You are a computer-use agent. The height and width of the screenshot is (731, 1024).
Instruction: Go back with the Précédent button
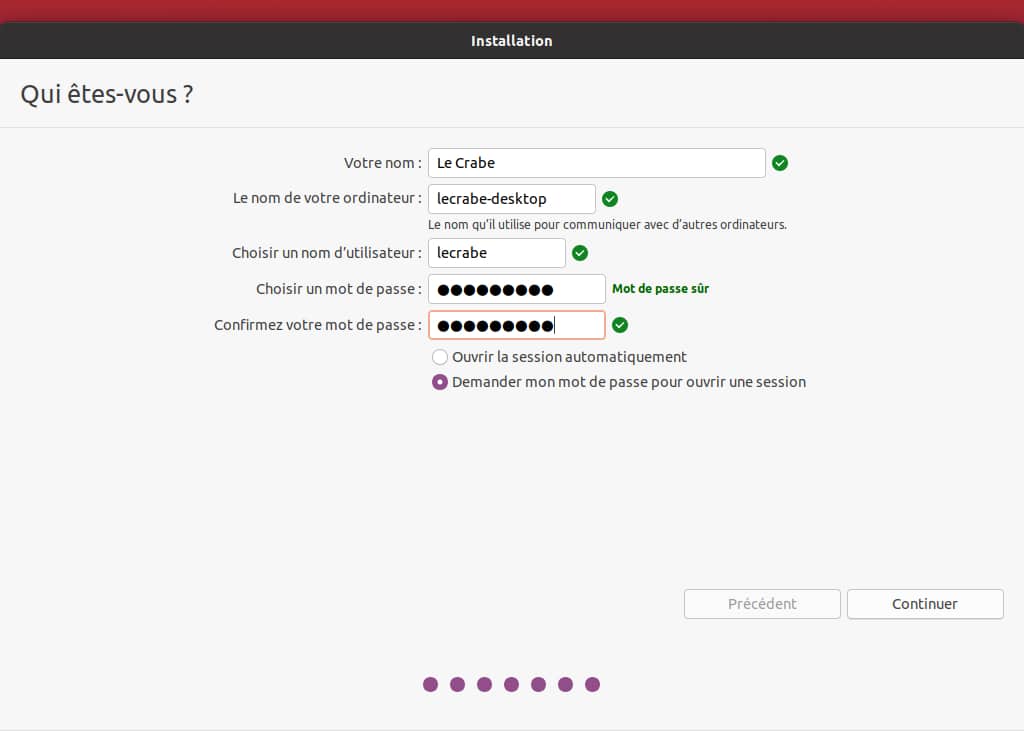pos(762,604)
